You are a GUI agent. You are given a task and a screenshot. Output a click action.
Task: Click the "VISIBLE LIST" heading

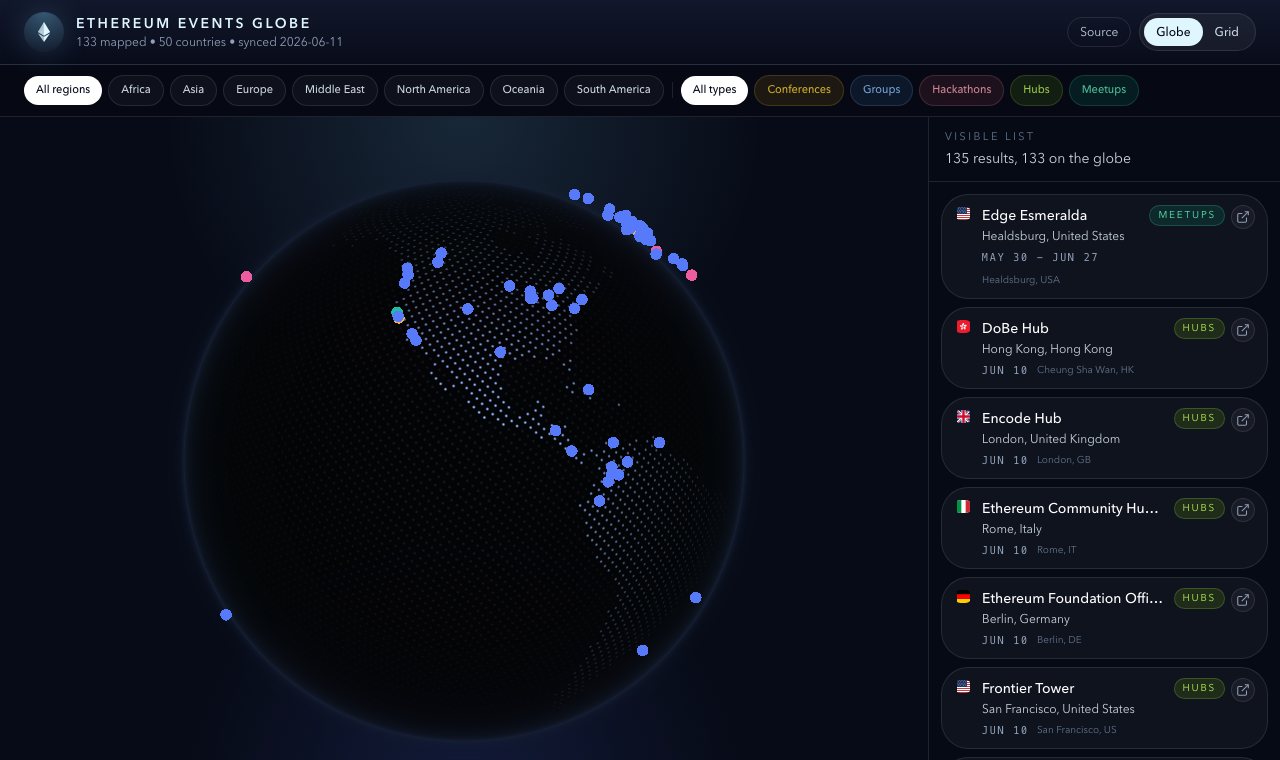990,136
